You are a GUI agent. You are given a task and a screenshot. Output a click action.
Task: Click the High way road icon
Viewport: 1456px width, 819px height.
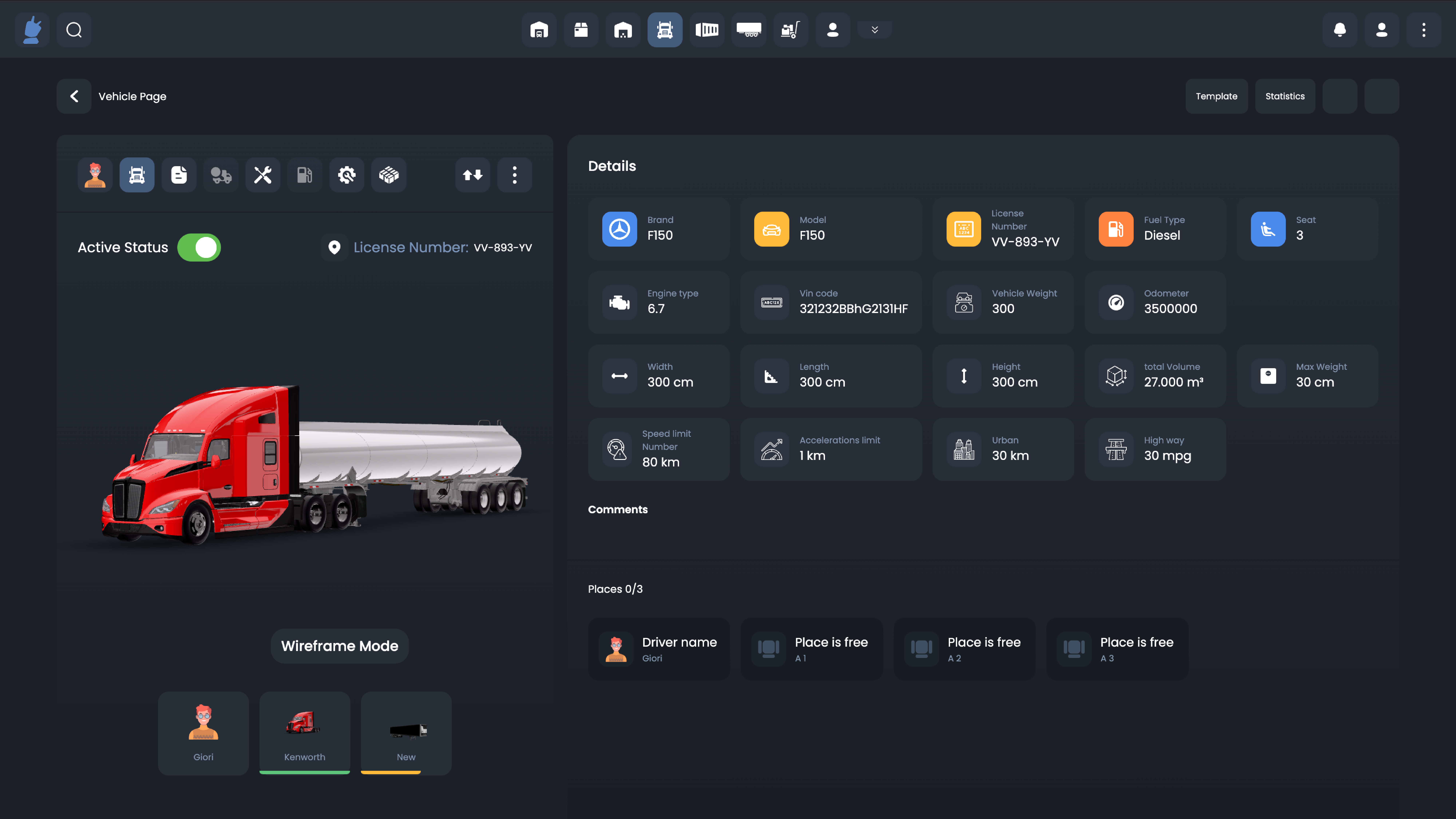1116,449
